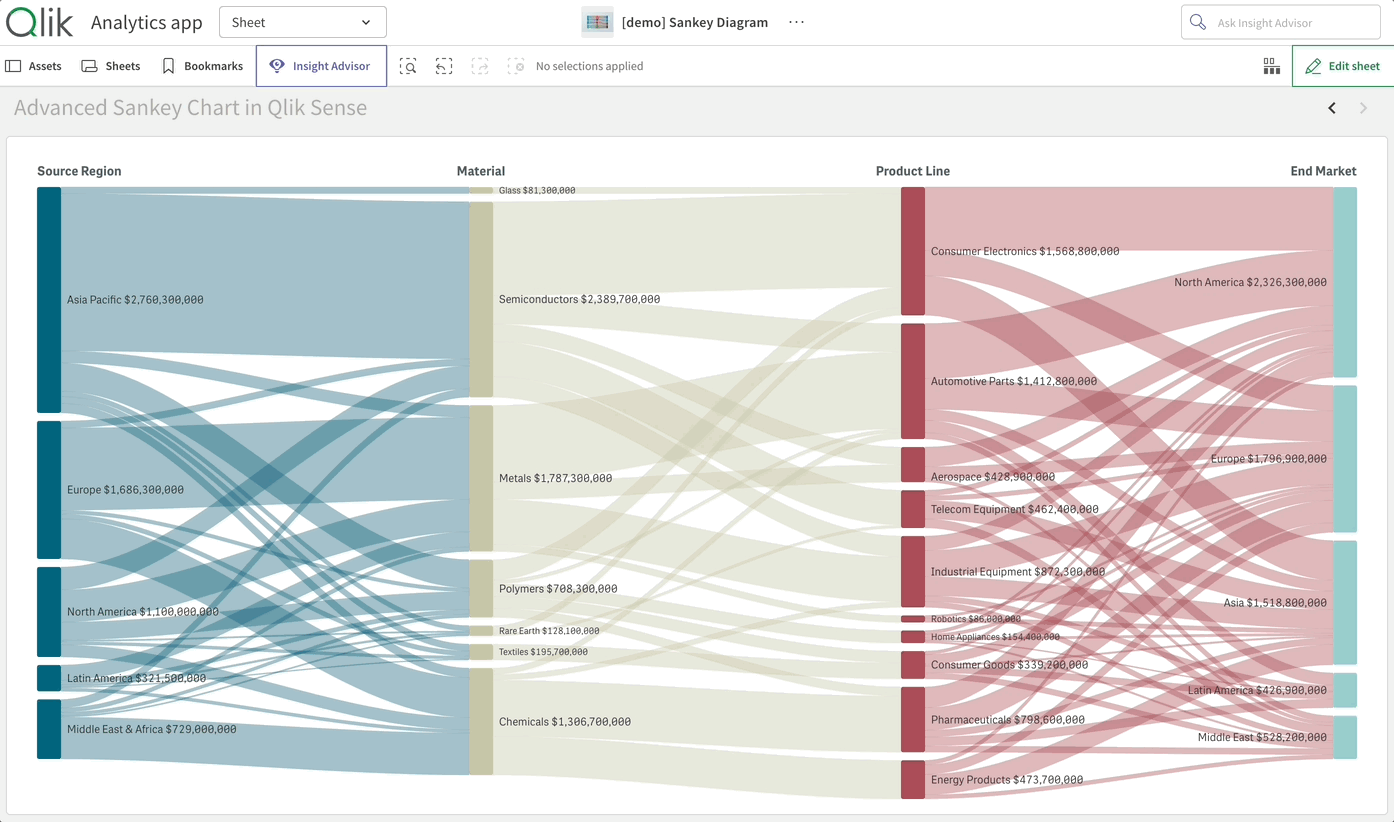Click the magnifier icon in the search box
This screenshot has height=822, width=1394.
[x=1198, y=22]
